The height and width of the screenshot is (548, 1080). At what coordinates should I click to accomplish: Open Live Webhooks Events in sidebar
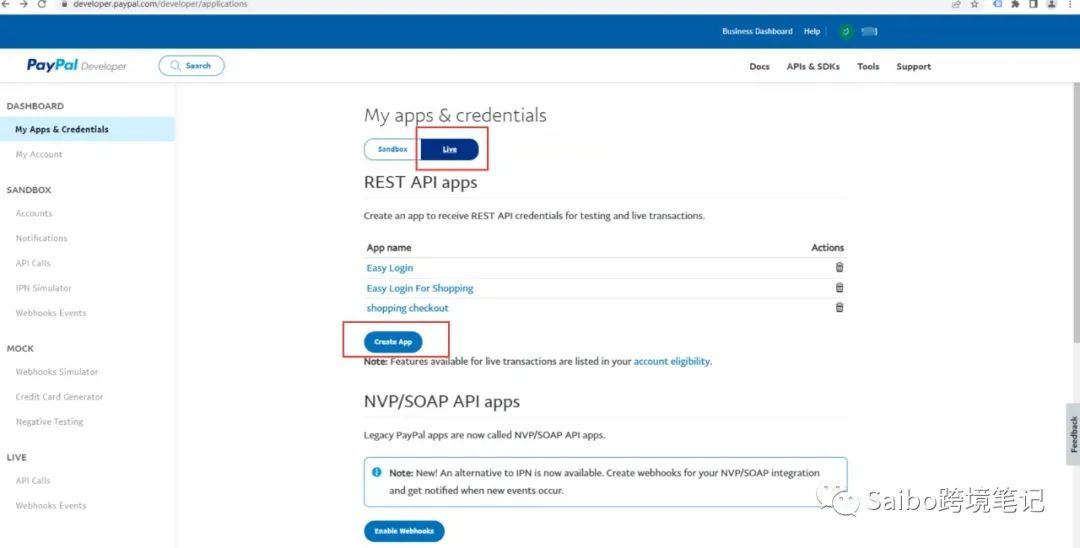pos(51,505)
